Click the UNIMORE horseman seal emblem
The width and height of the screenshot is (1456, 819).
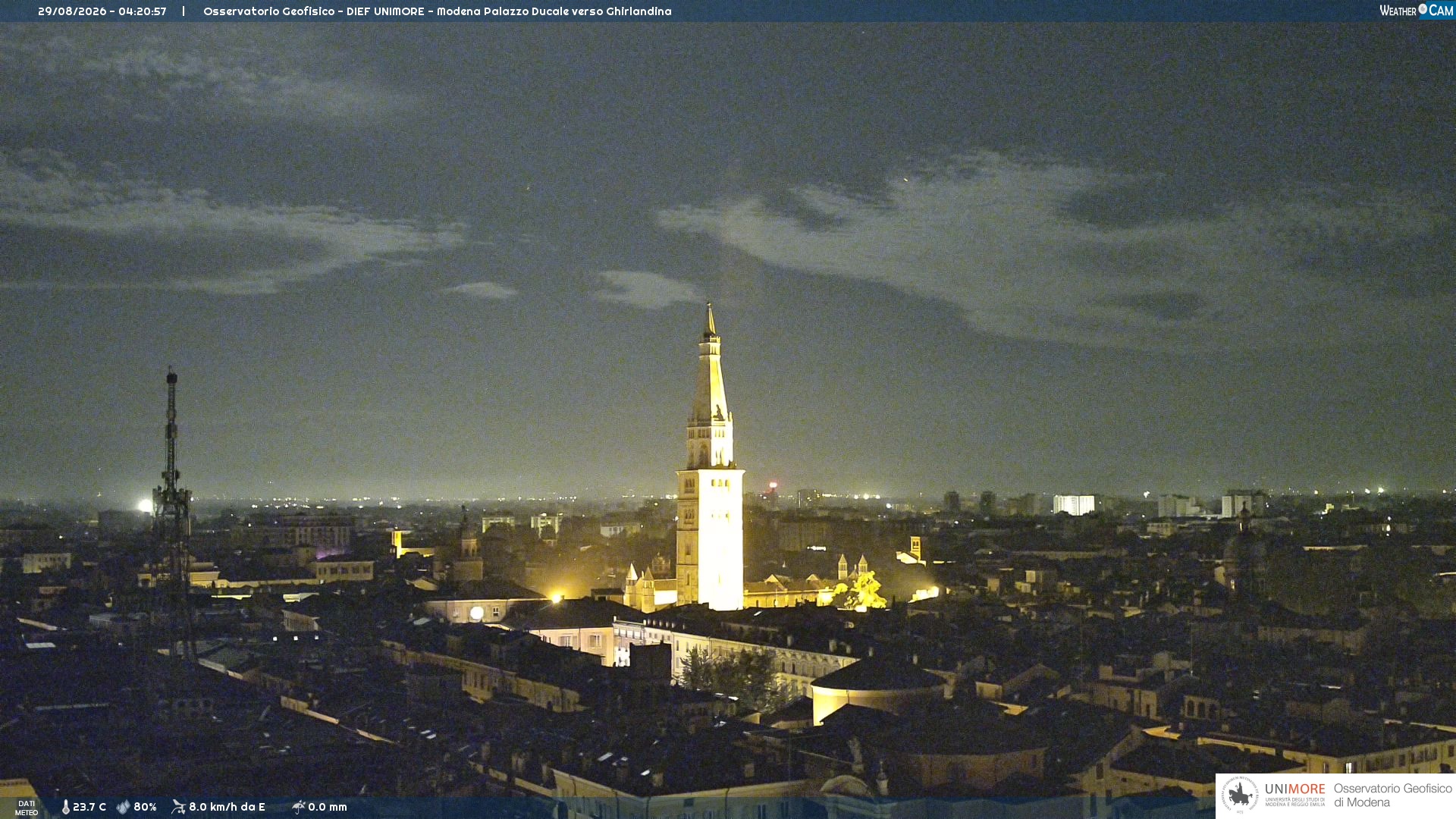coord(1240,795)
